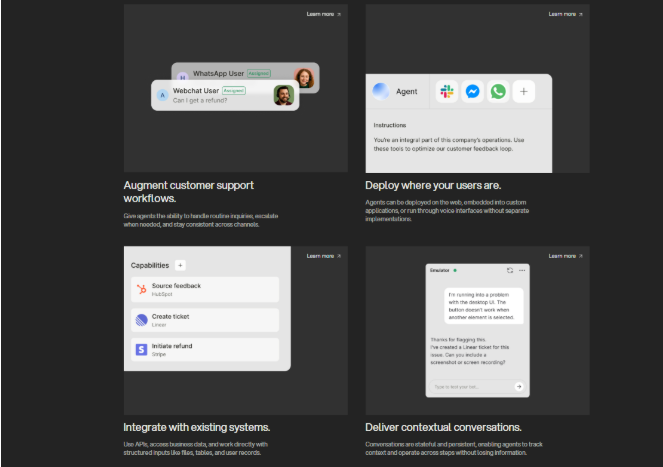Click the Slack icon in Agent panel

point(446,92)
